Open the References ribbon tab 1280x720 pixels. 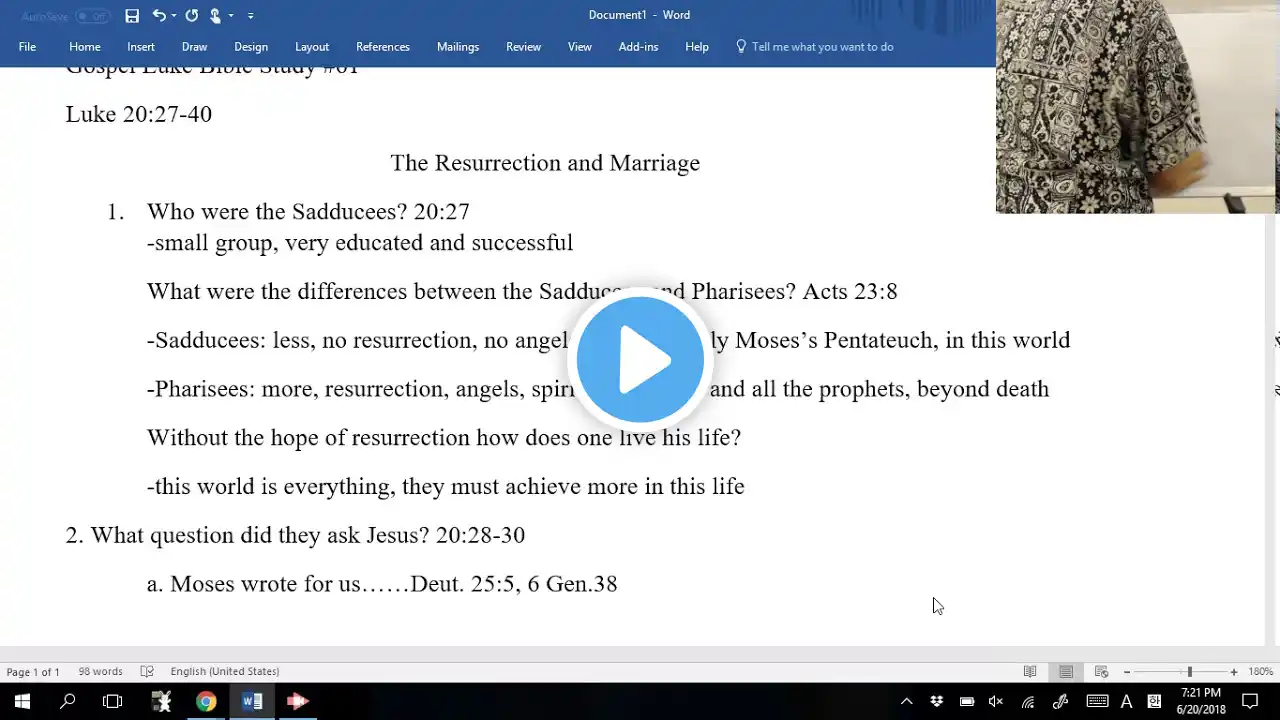click(382, 47)
